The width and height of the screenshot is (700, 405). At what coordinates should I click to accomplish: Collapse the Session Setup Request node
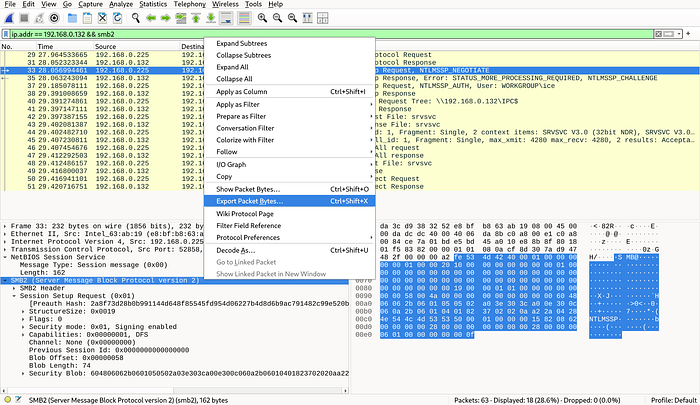[14, 295]
